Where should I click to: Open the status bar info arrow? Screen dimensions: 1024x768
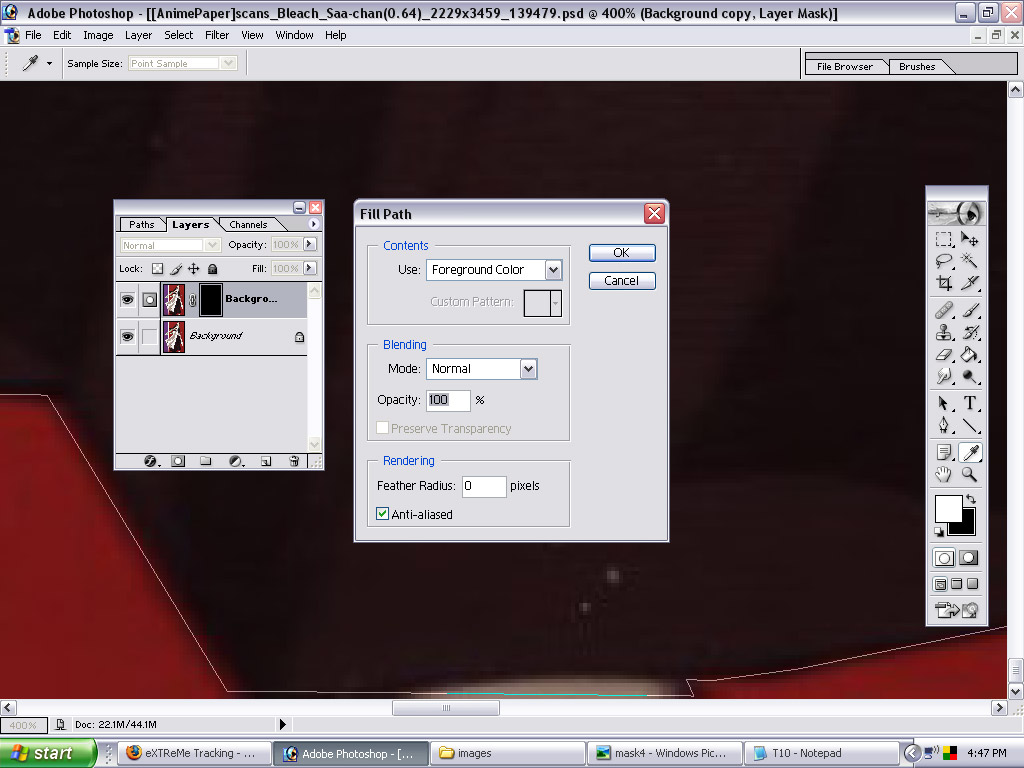click(x=283, y=724)
